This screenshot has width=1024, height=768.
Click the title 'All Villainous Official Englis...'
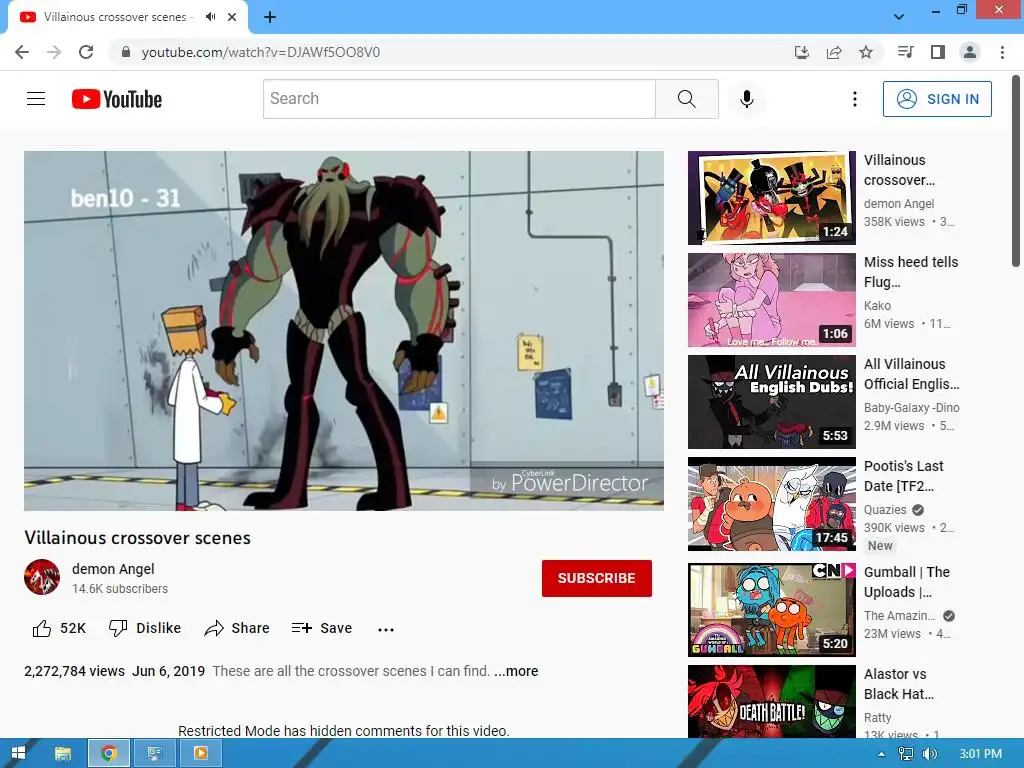[x=912, y=374]
